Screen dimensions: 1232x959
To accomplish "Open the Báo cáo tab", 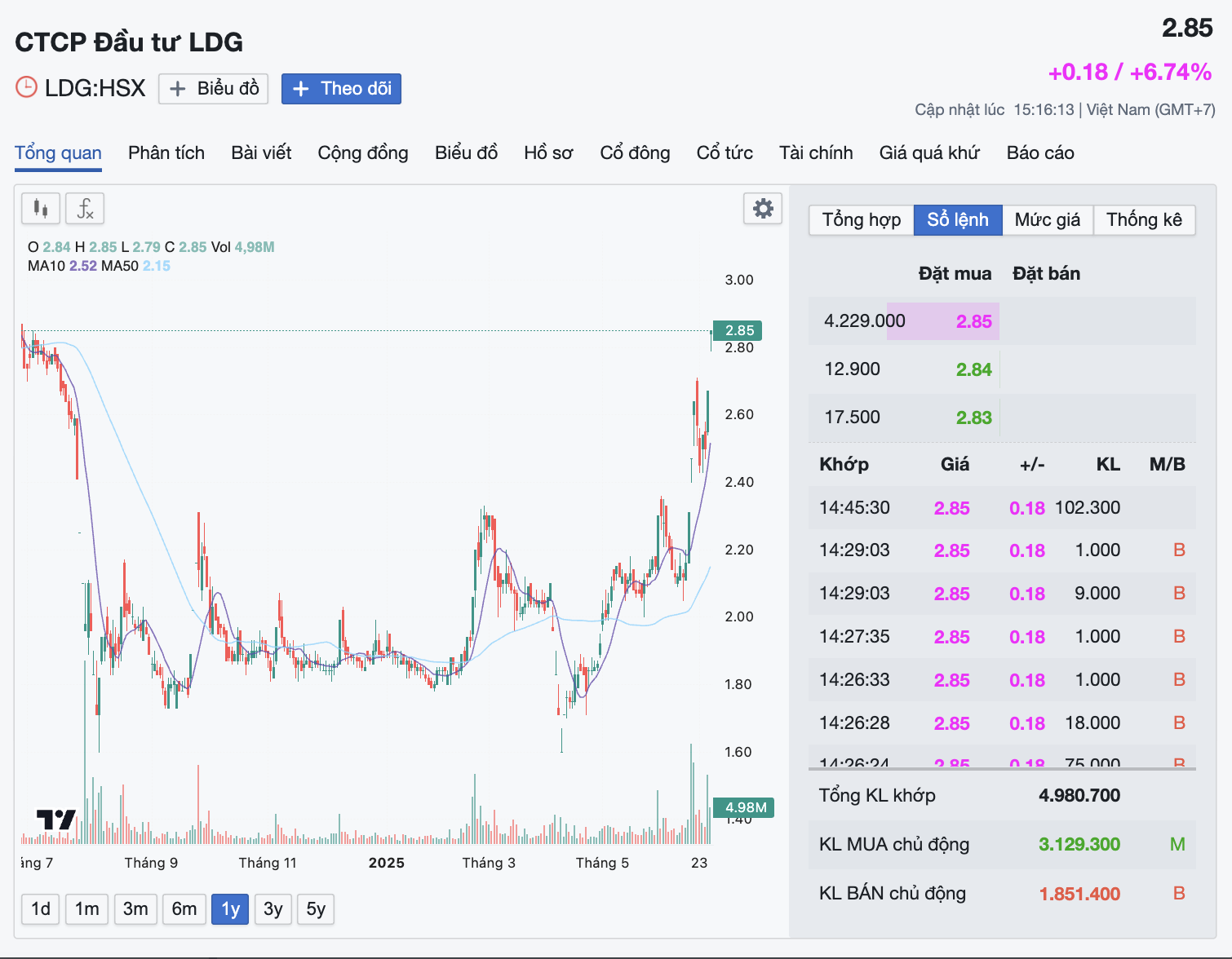I will coord(1040,153).
